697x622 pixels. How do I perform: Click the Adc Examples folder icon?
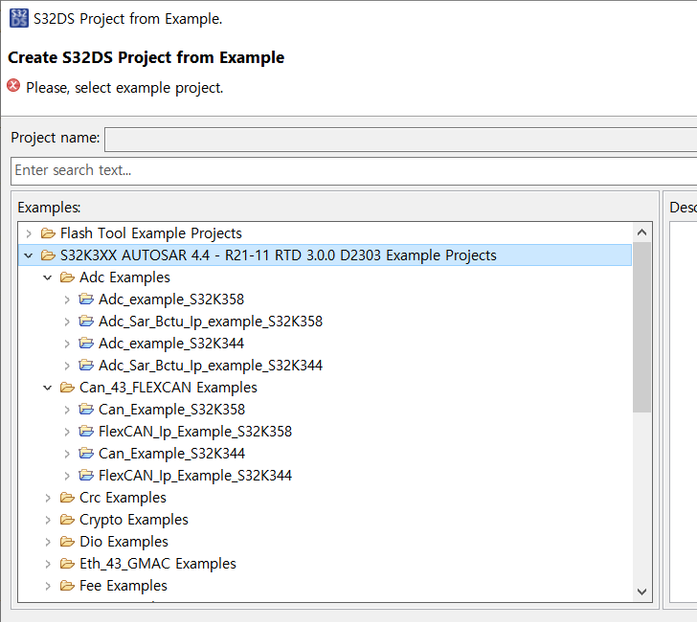(x=67, y=277)
